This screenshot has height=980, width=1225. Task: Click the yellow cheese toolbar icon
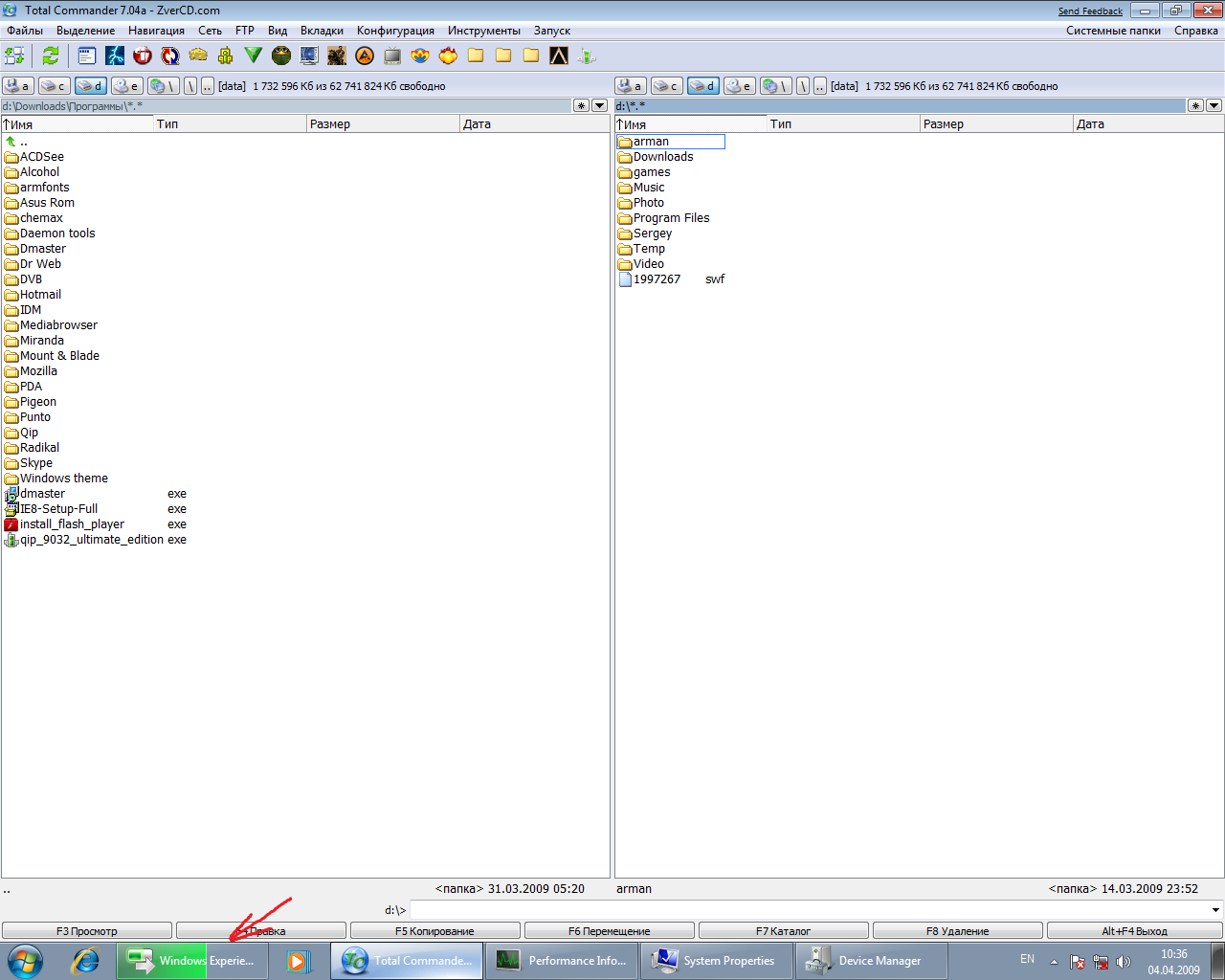[198, 56]
